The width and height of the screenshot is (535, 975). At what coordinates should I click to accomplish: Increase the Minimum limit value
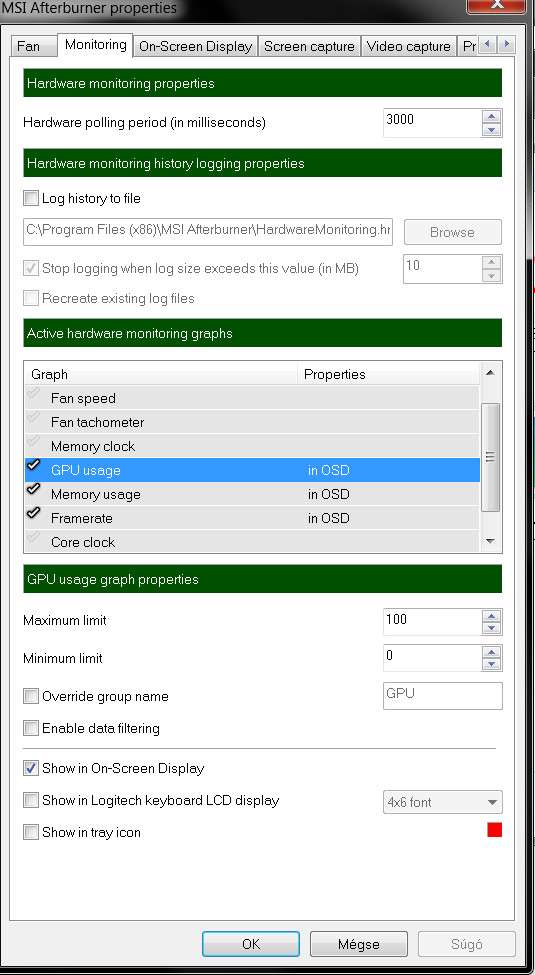click(491, 652)
